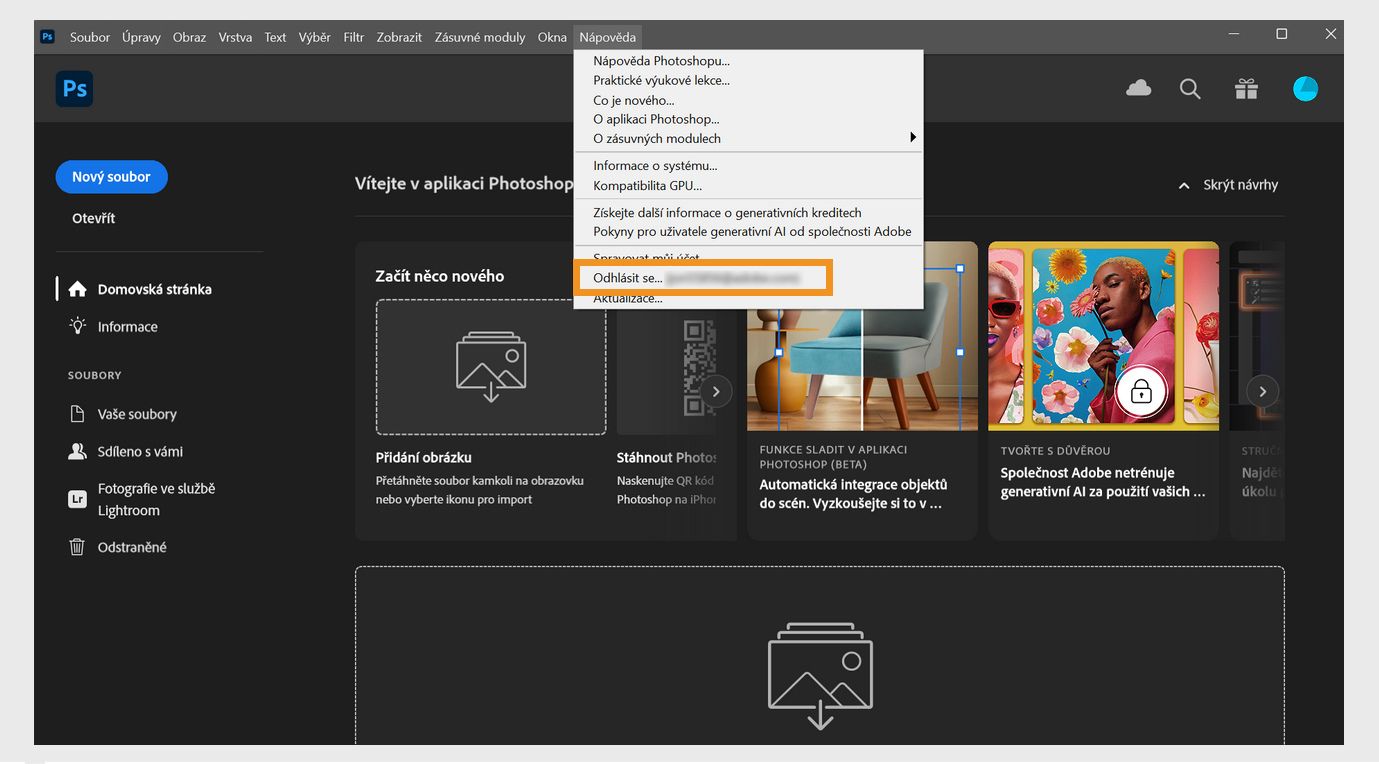Screen dimensions: 1379x764
Task: Click the Odstraněné trash icon
Action: point(77,547)
